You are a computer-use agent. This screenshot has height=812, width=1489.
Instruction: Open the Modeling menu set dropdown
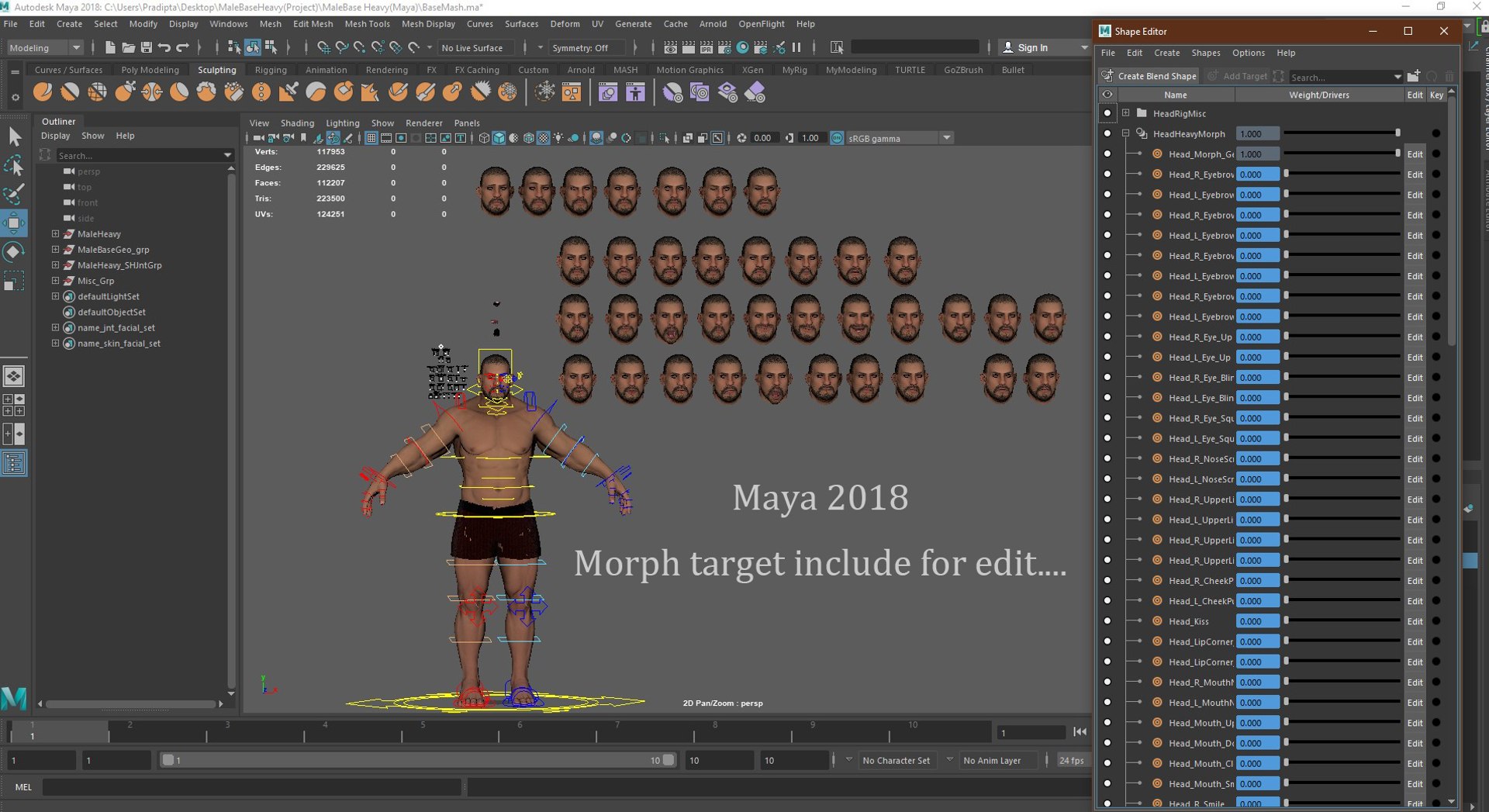[x=44, y=47]
